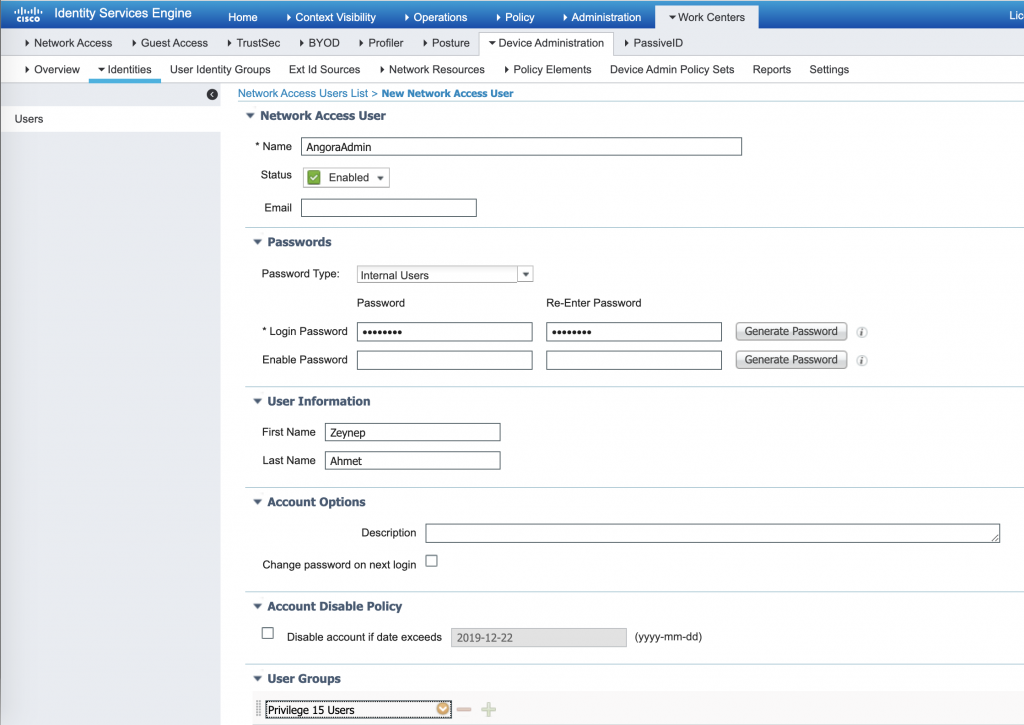The width and height of the screenshot is (1024, 725).
Task: Go to User Identity Groups tab
Action: click(x=220, y=70)
